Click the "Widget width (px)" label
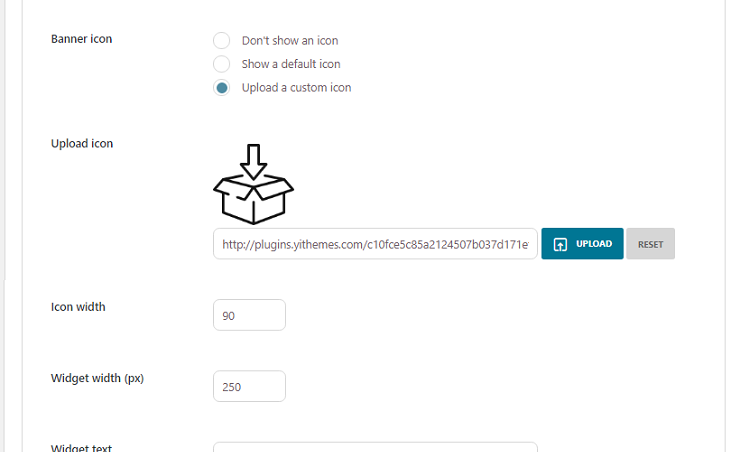This screenshot has height=452, width=731. click(x=97, y=378)
